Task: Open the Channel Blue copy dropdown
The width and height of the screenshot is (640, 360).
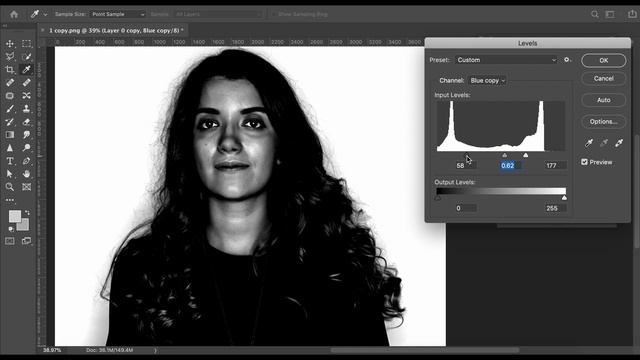Action: 487,80
